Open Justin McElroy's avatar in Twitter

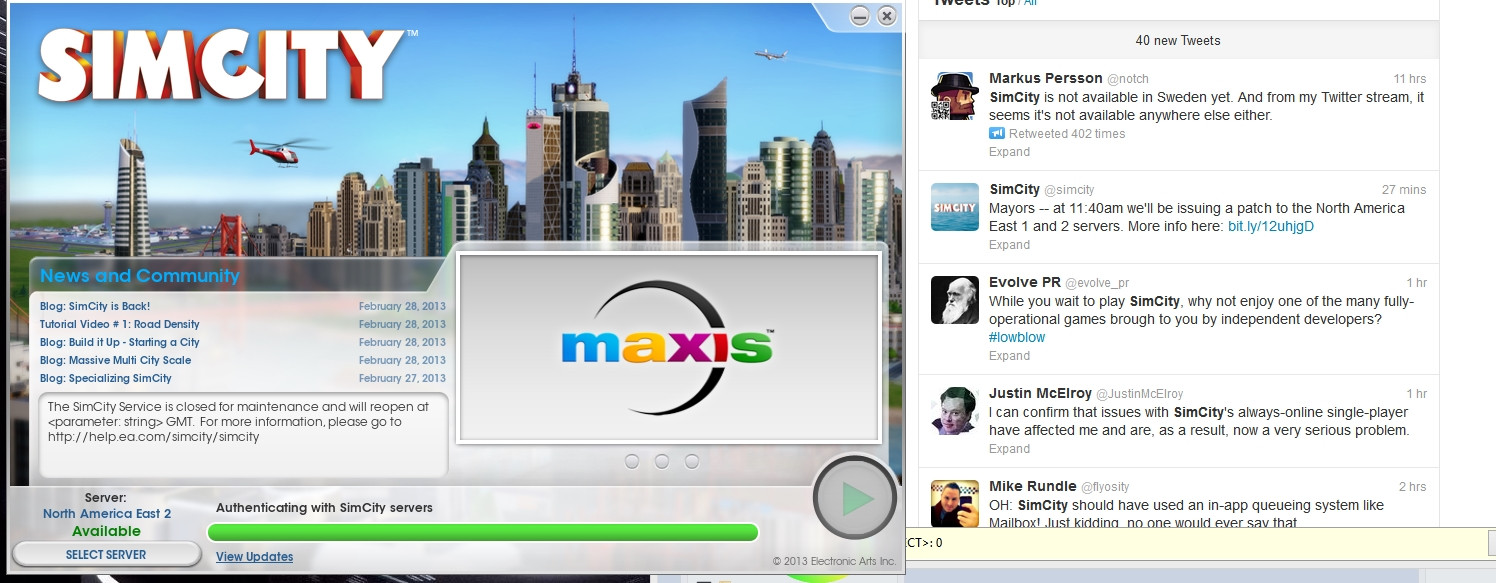coord(955,411)
